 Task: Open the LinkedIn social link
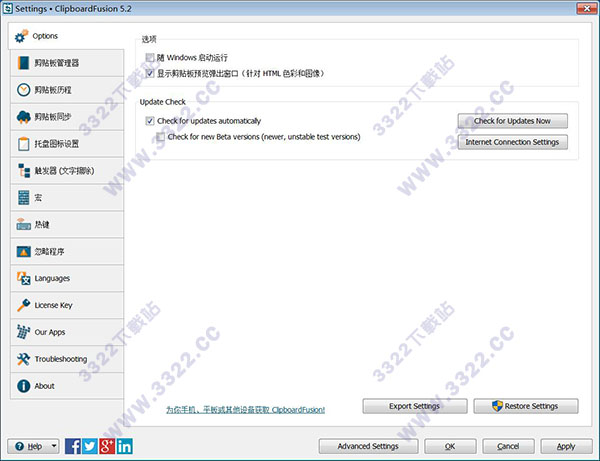coord(124,446)
